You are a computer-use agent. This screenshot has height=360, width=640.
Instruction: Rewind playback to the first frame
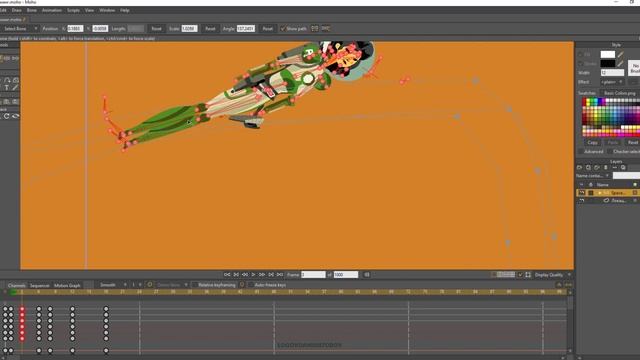point(227,275)
